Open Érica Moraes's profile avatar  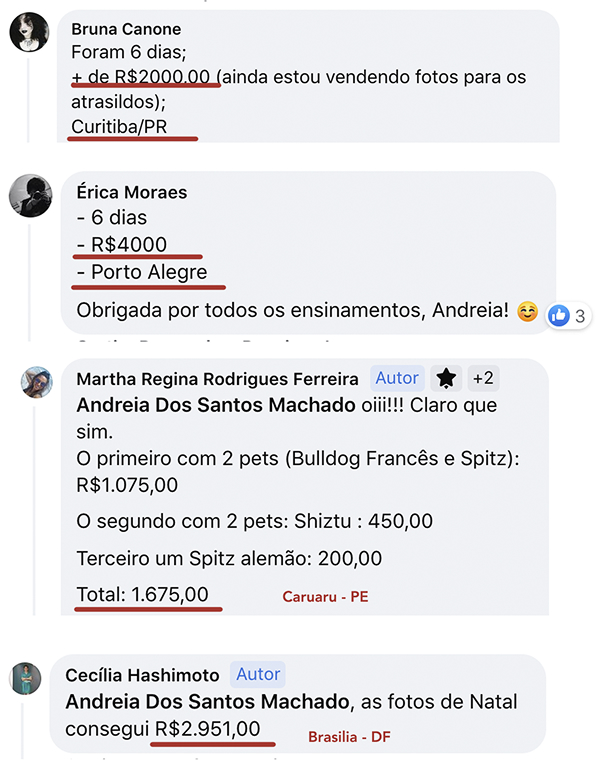pos(30,195)
